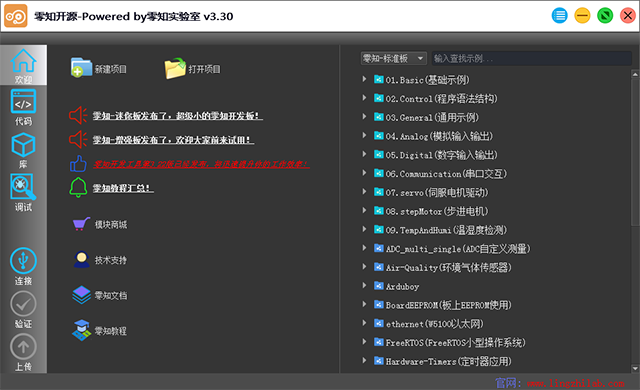The image size is (640, 390).
Task: Select the 02.Control(程序语法结构) row
Action: point(442,98)
